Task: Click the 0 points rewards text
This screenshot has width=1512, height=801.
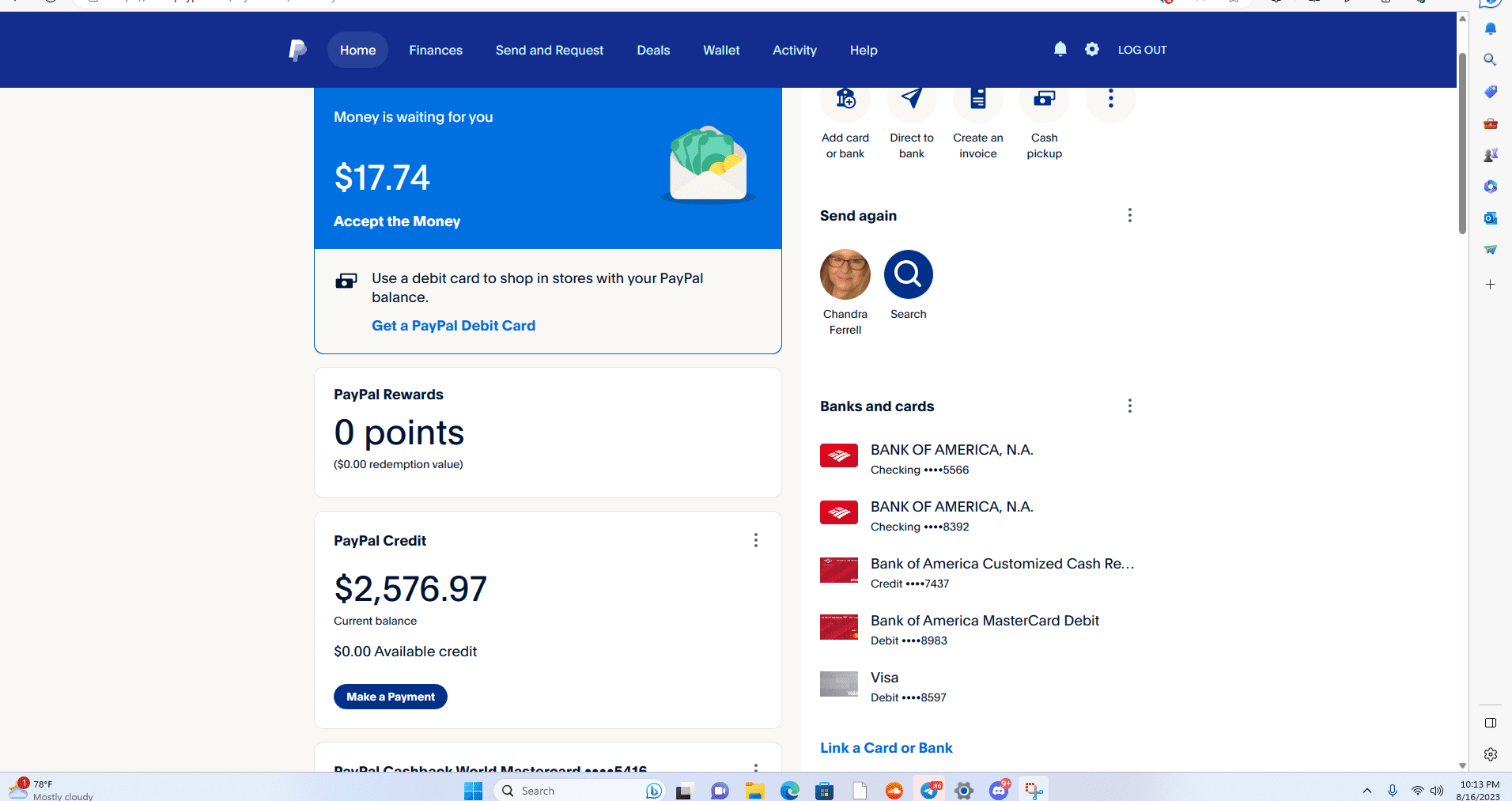Action: pyautogui.click(x=399, y=433)
